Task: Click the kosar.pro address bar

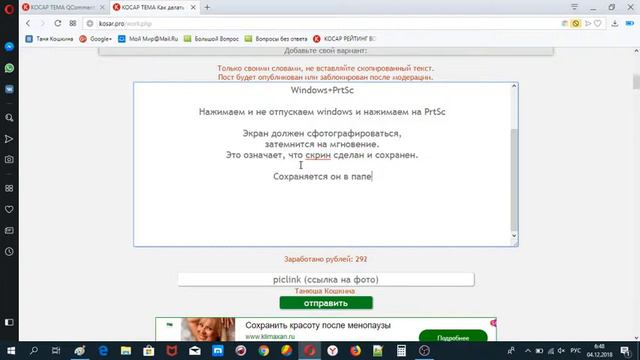Action: click(x=322, y=24)
